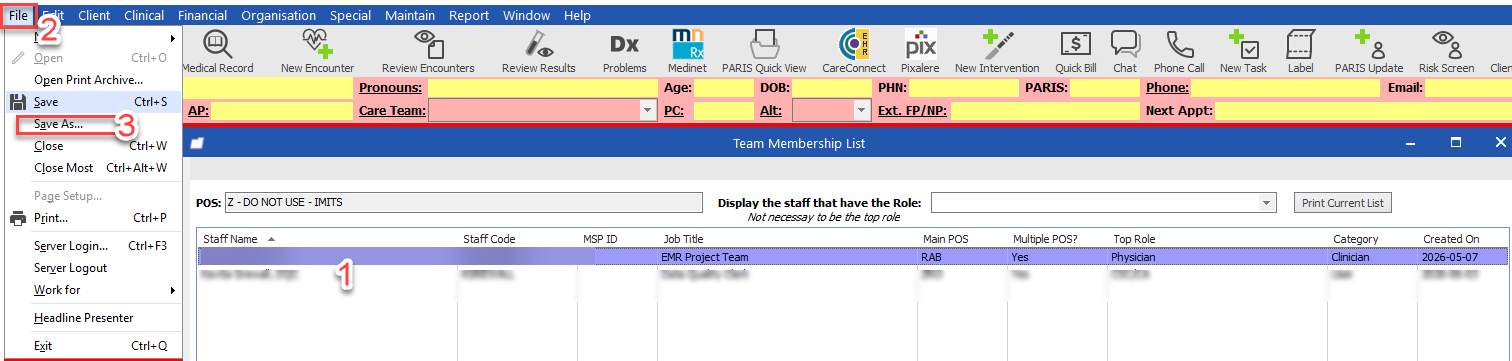Open the Label tool
Viewport: 1512px width, 361px height.
point(1300,52)
